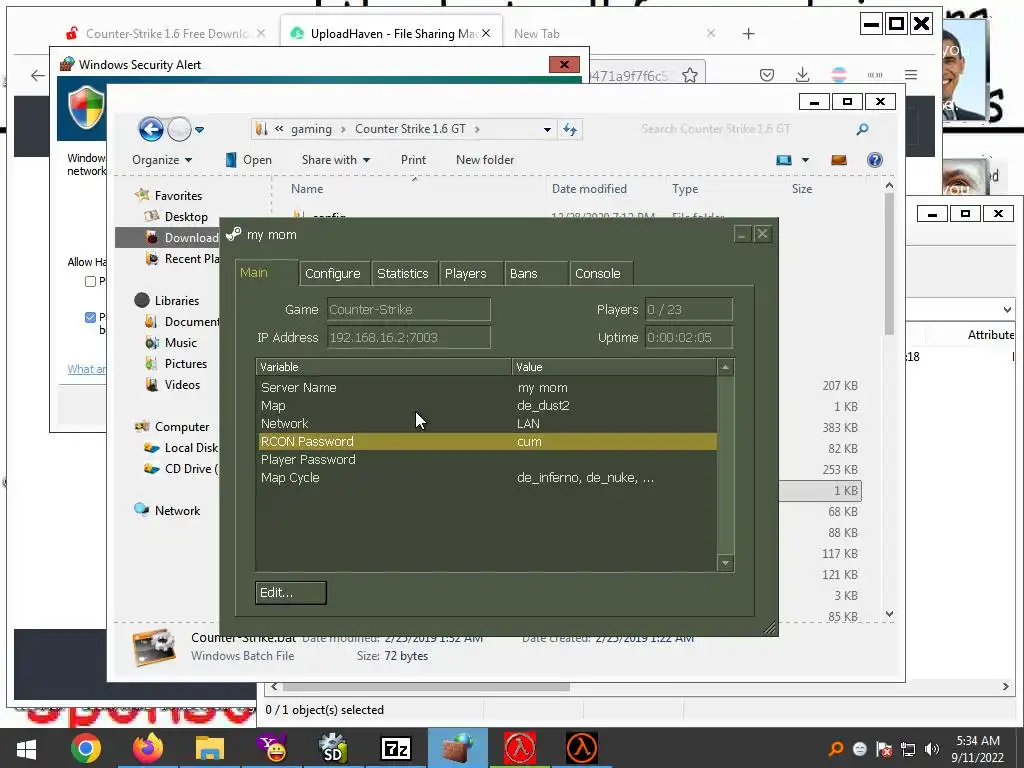The height and width of the screenshot is (768, 1024).
Task: Open the Windows Start menu
Action: (x=26, y=748)
